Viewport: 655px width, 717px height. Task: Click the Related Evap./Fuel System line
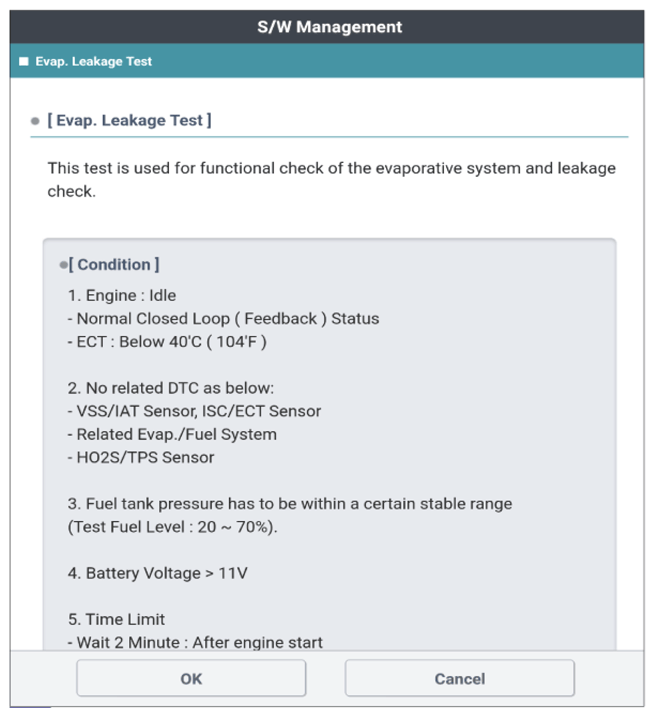click(172, 434)
